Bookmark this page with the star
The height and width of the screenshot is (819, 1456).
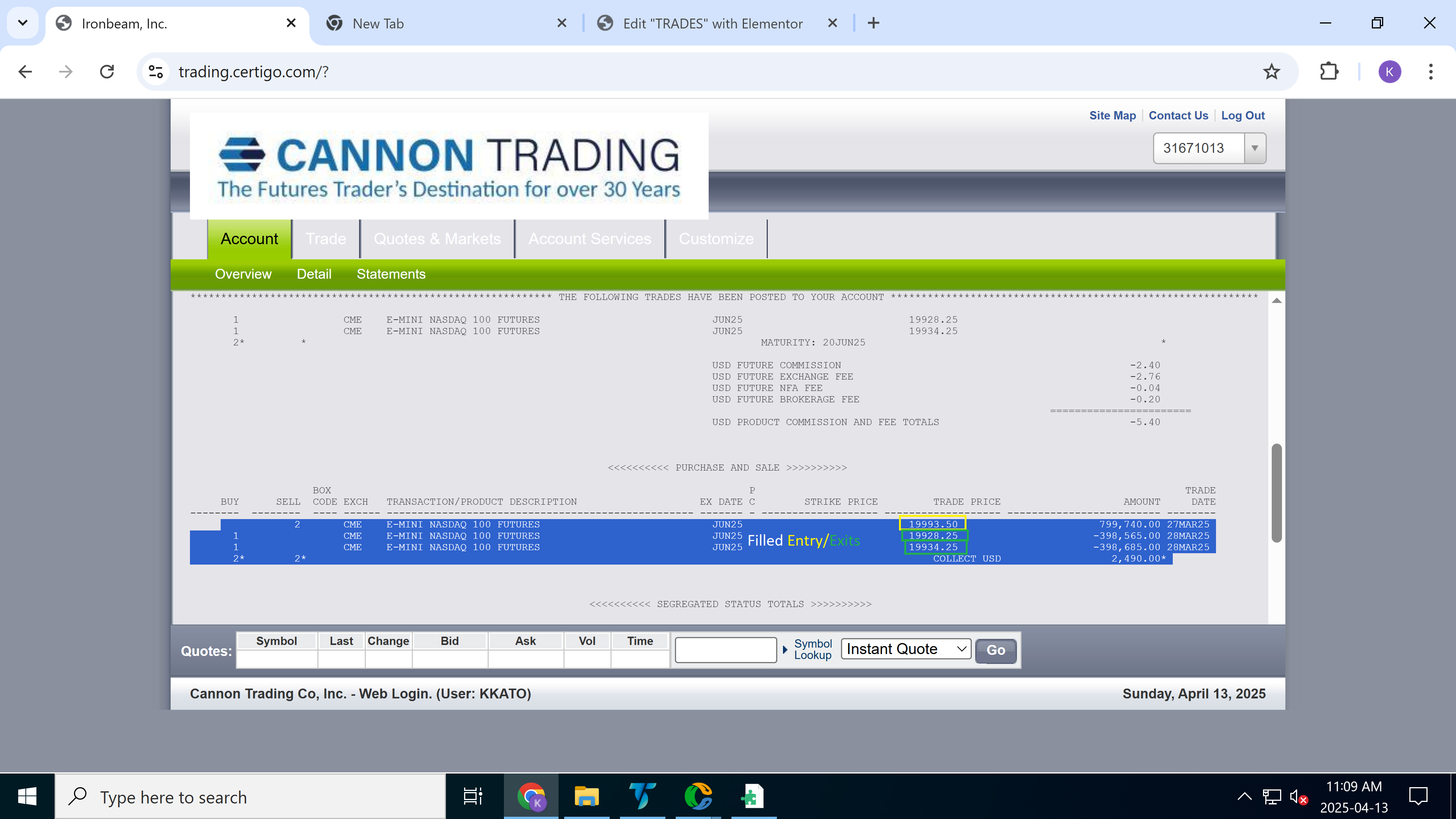tap(1271, 72)
